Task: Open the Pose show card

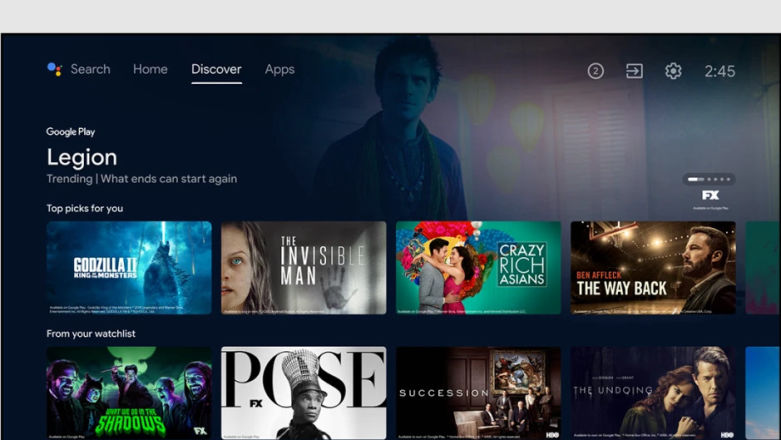Action: [304, 393]
